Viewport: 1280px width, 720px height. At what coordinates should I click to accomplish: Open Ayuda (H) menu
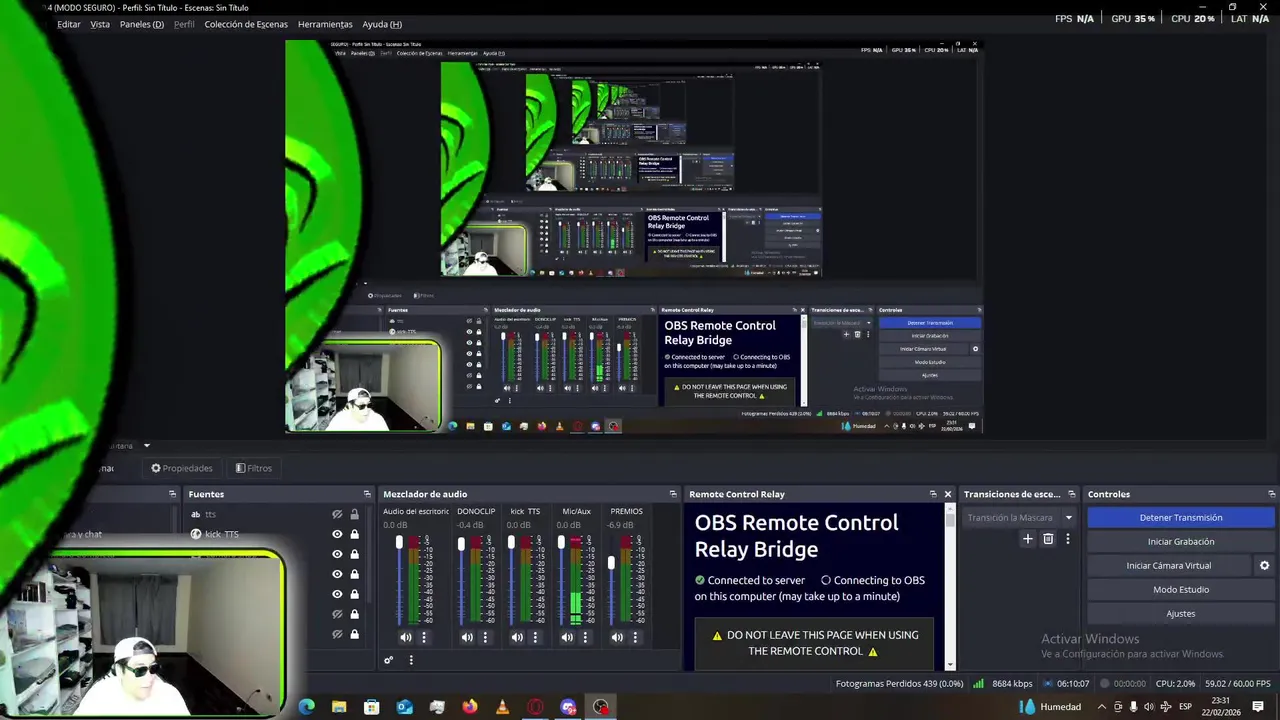click(x=382, y=24)
